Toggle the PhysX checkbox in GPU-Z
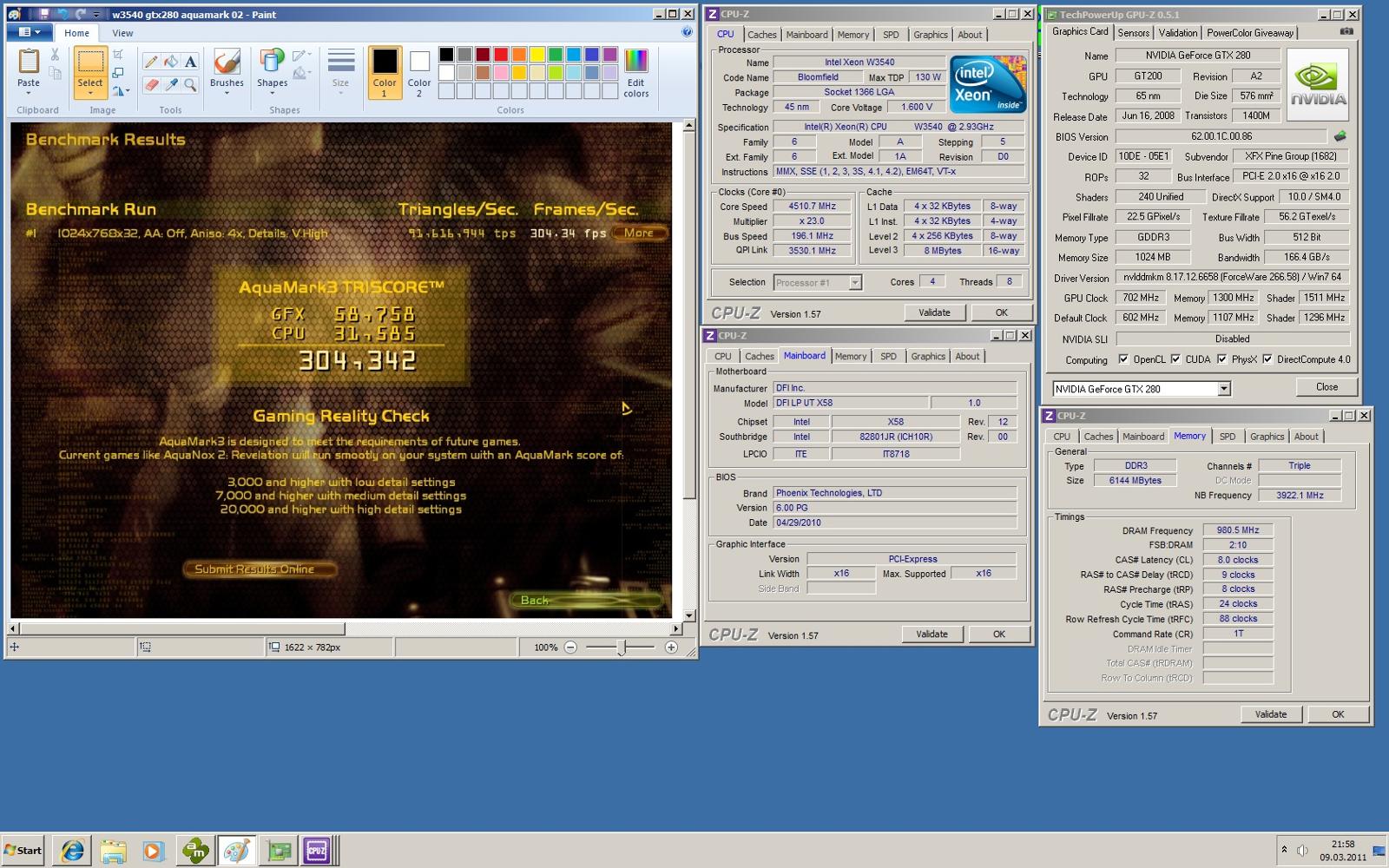 point(1221,359)
